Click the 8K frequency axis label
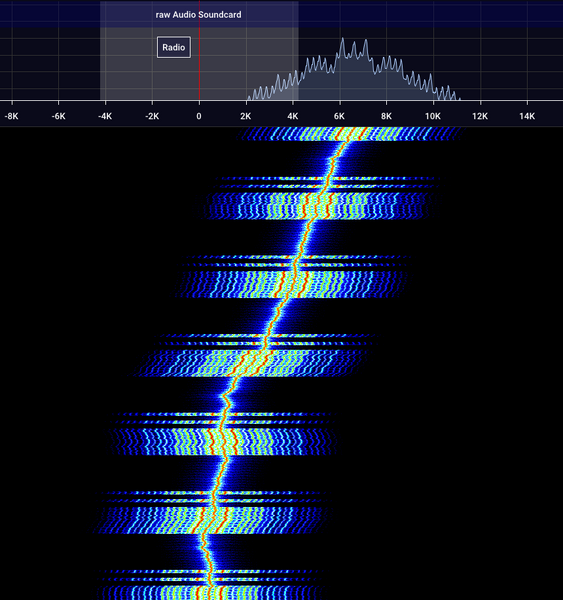 (x=386, y=116)
